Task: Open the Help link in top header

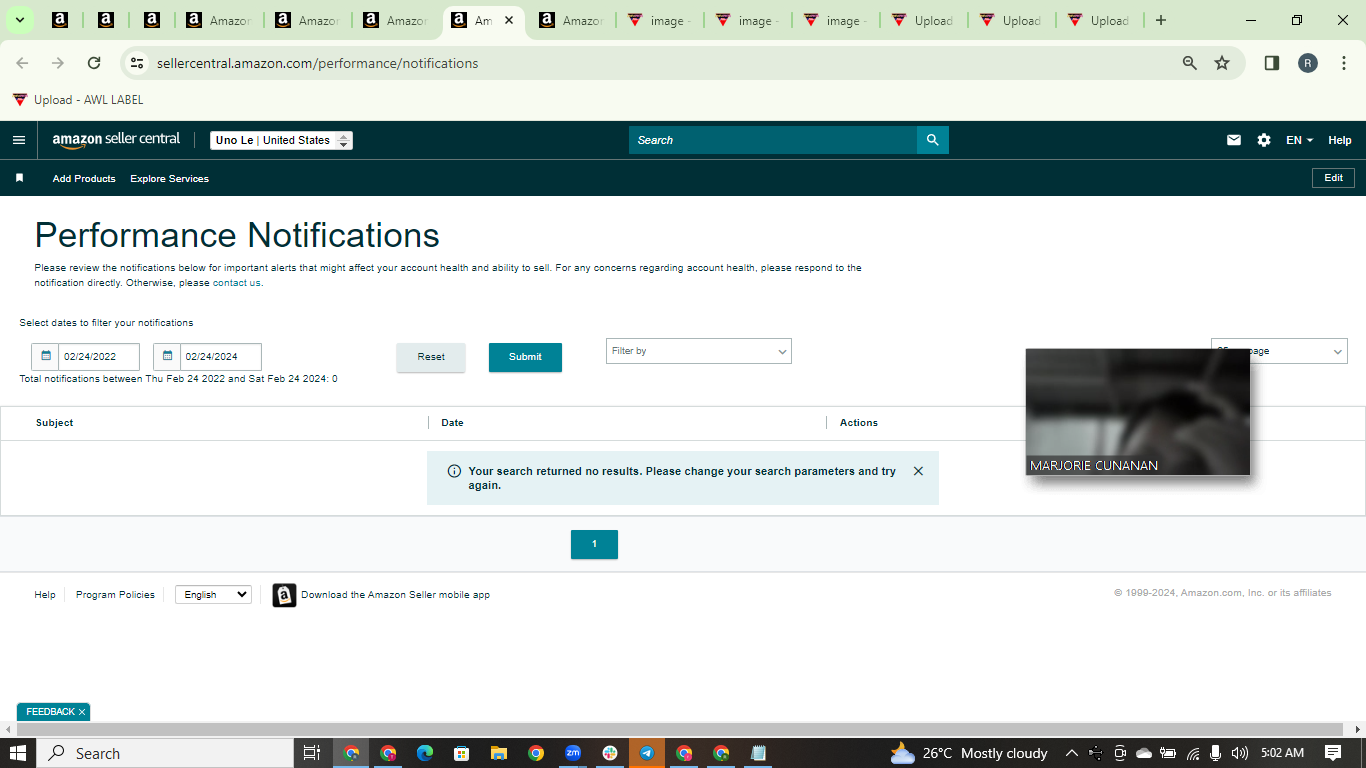Action: (x=1340, y=140)
